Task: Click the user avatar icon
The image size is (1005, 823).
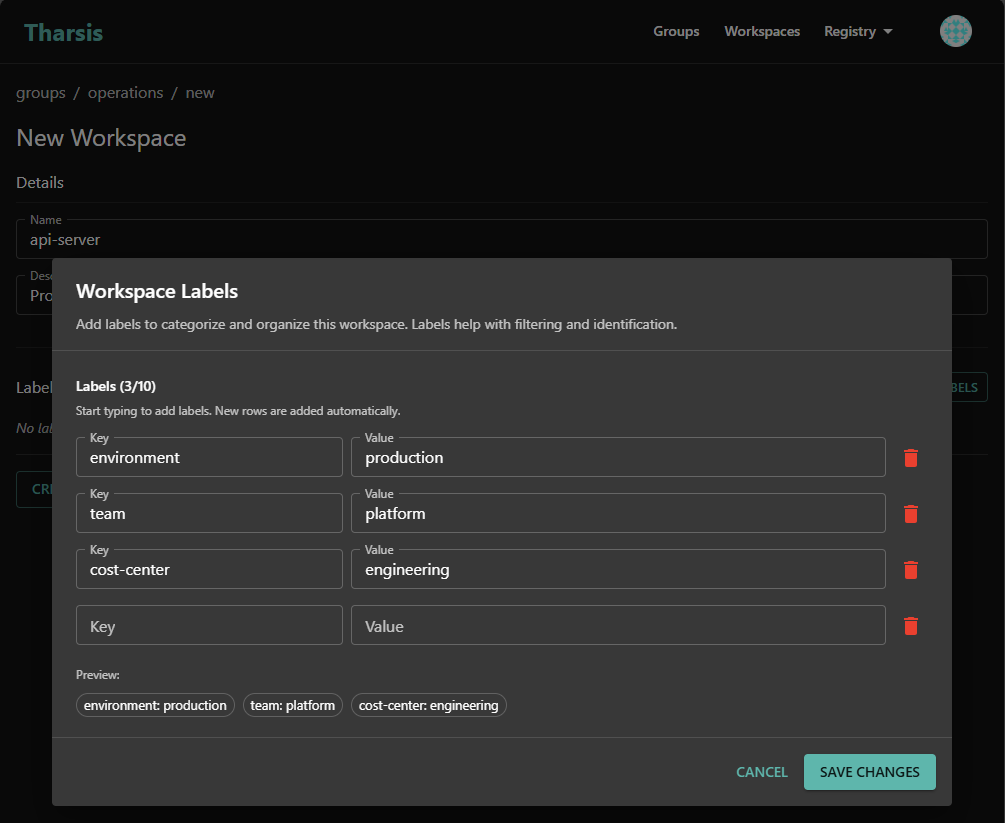Action: tap(955, 31)
